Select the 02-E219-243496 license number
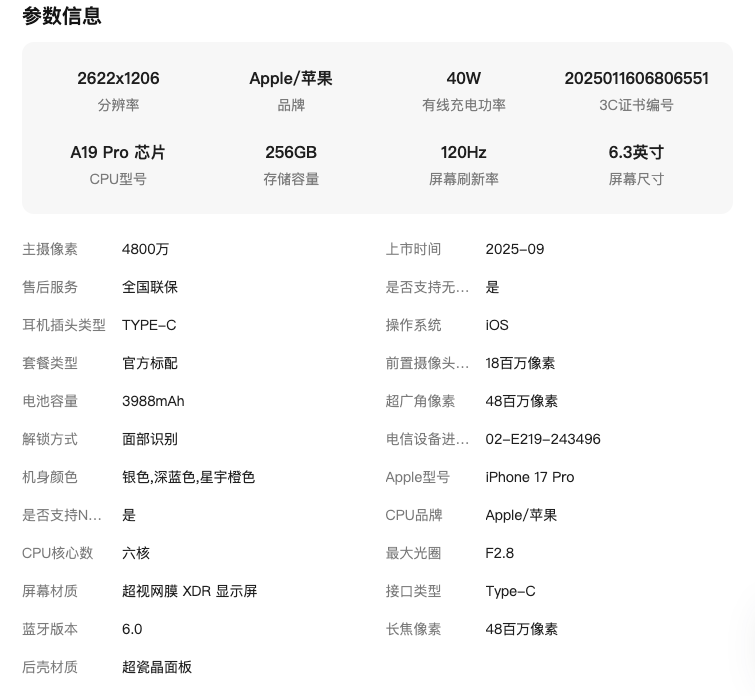755x696 pixels. point(543,439)
